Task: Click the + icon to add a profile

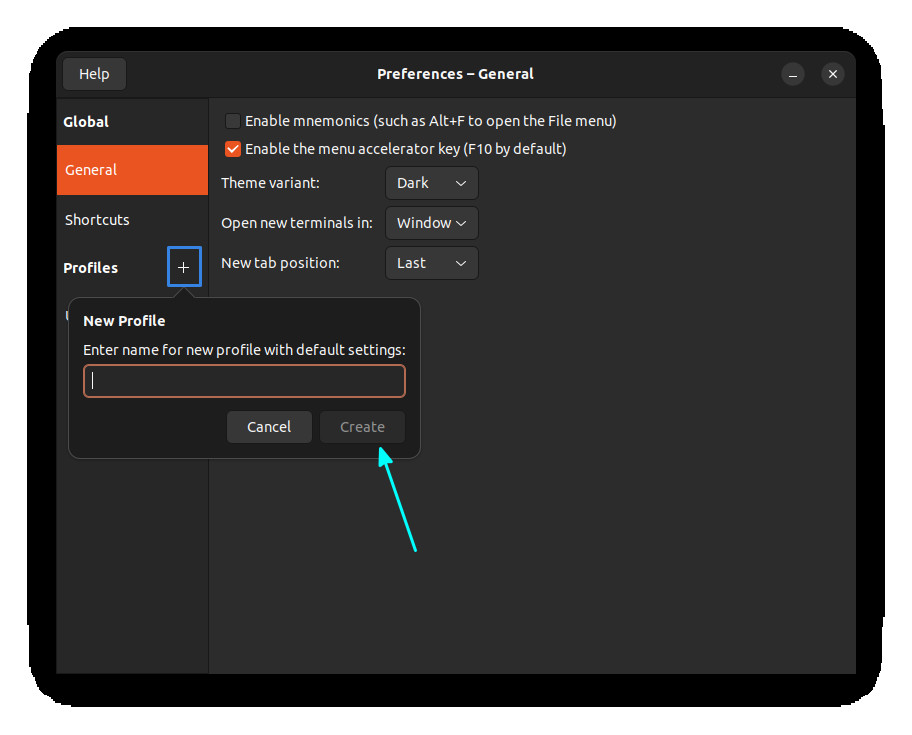Action: pos(183,266)
